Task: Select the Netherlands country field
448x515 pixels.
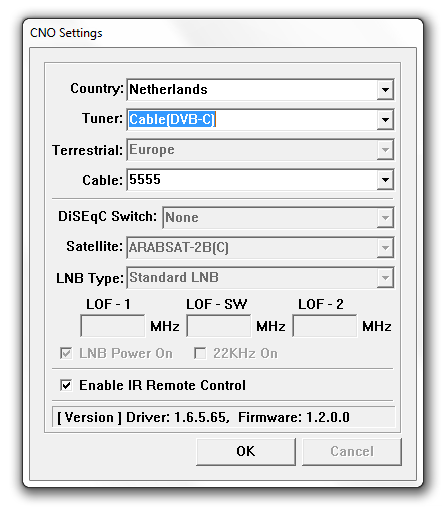Action: pyautogui.click(x=252, y=90)
